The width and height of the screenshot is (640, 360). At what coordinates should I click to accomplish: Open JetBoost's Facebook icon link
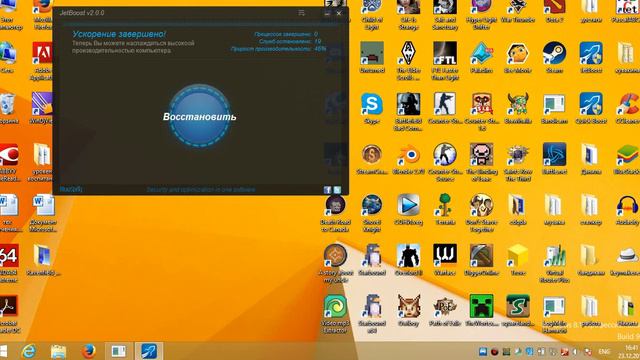point(327,190)
